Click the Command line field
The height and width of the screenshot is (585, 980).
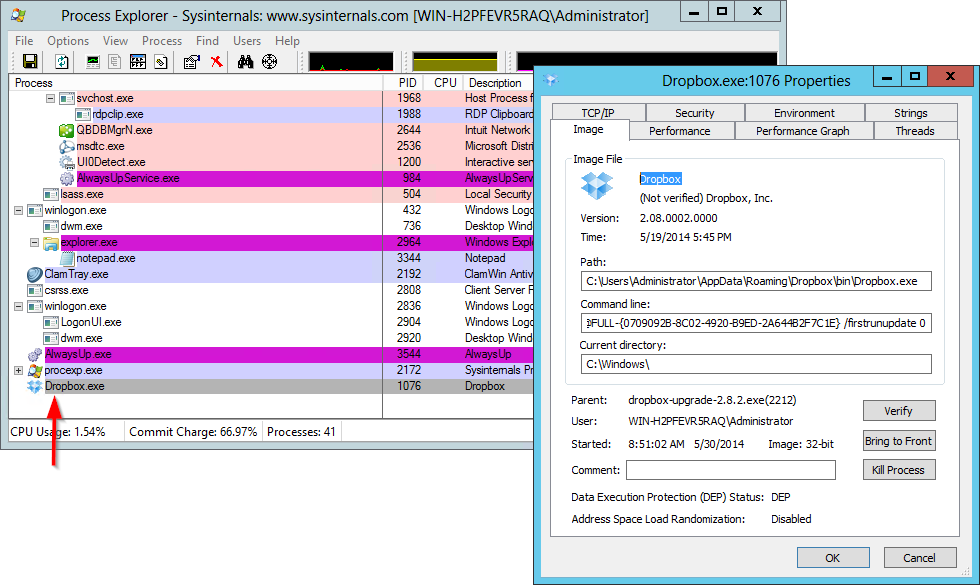756,323
